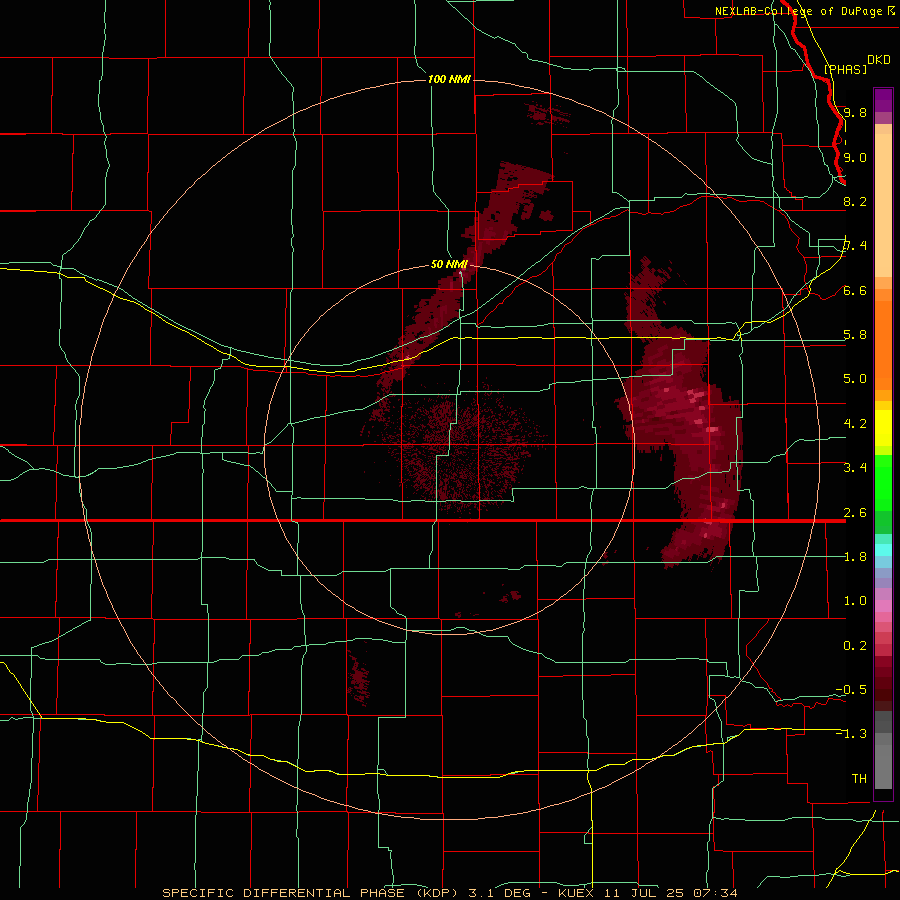Pick the gray section at the bottom of the color bar
Viewport: 900px width, 900px height.
pyautogui.click(x=883, y=751)
